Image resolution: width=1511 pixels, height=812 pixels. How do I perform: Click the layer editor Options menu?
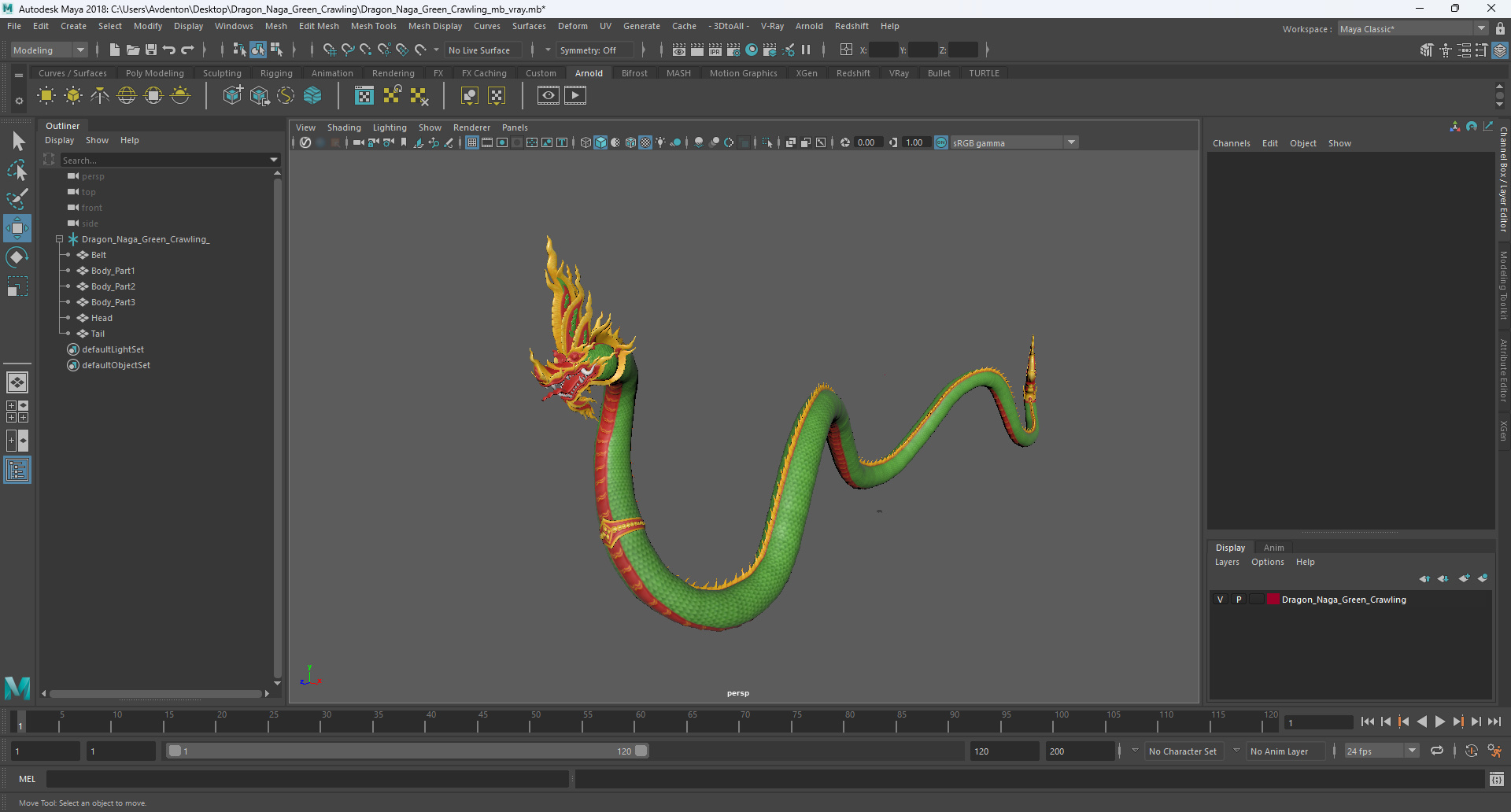[1267, 562]
